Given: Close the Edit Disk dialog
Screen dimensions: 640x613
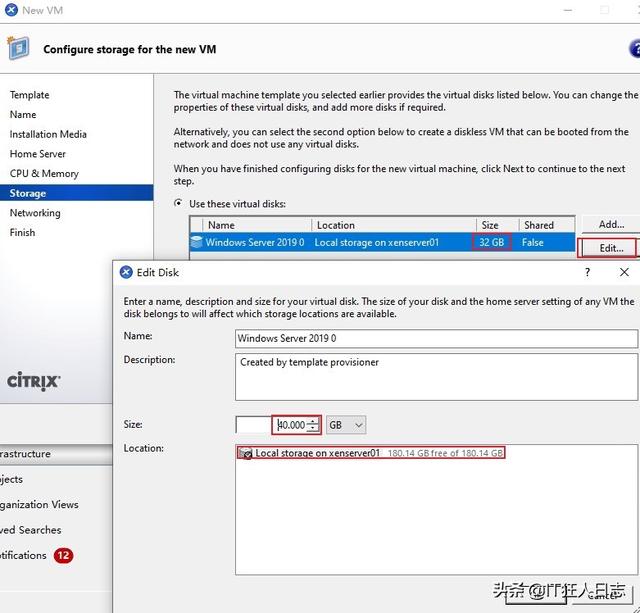Looking at the screenshot, I should (x=624, y=272).
